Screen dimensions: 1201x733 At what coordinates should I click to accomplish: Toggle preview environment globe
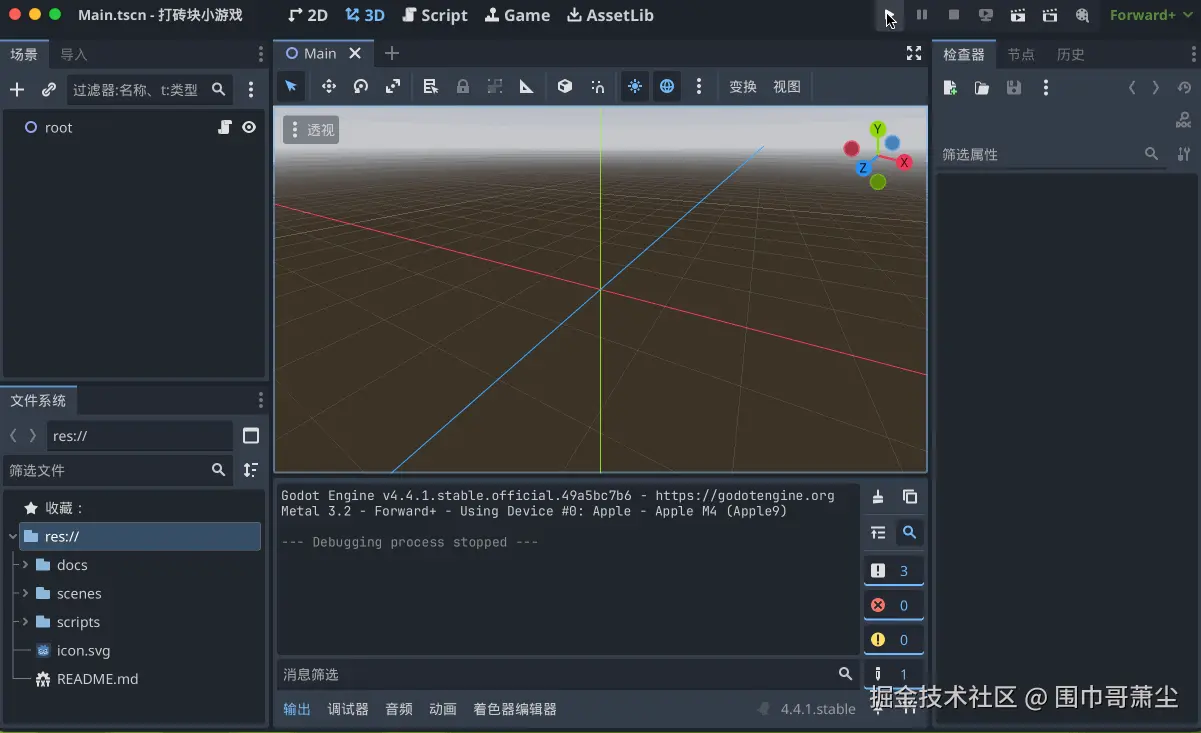coord(667,87)
